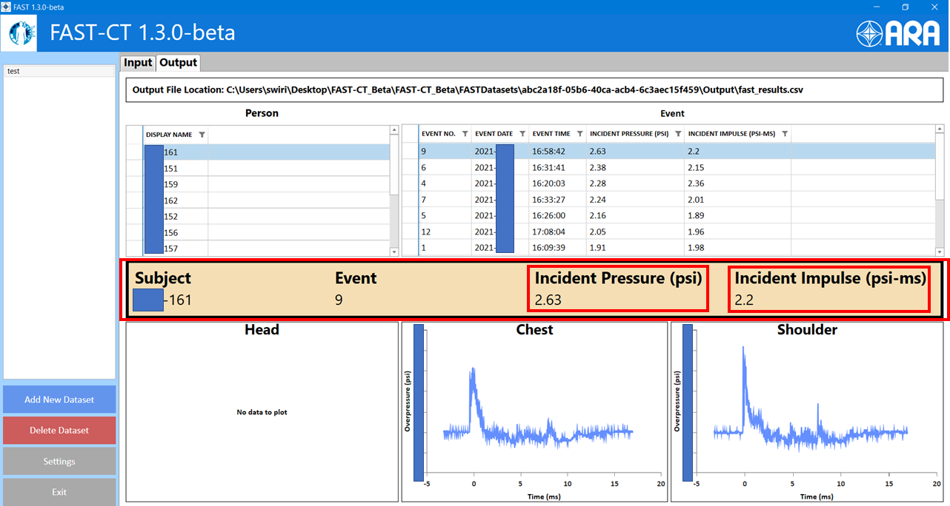Switch to the Input tab
950x506 pixels.
point(137,63)
